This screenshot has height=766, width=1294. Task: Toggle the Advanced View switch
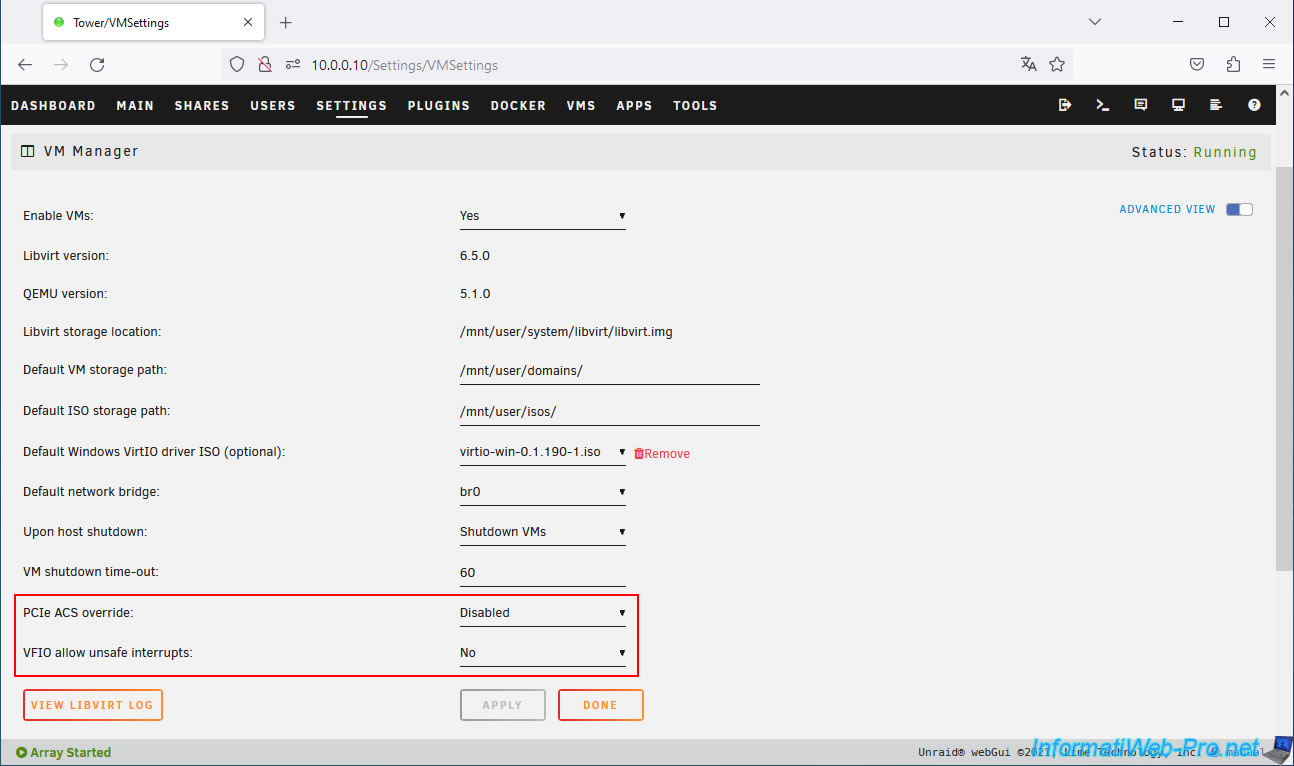click(1239, 209)
